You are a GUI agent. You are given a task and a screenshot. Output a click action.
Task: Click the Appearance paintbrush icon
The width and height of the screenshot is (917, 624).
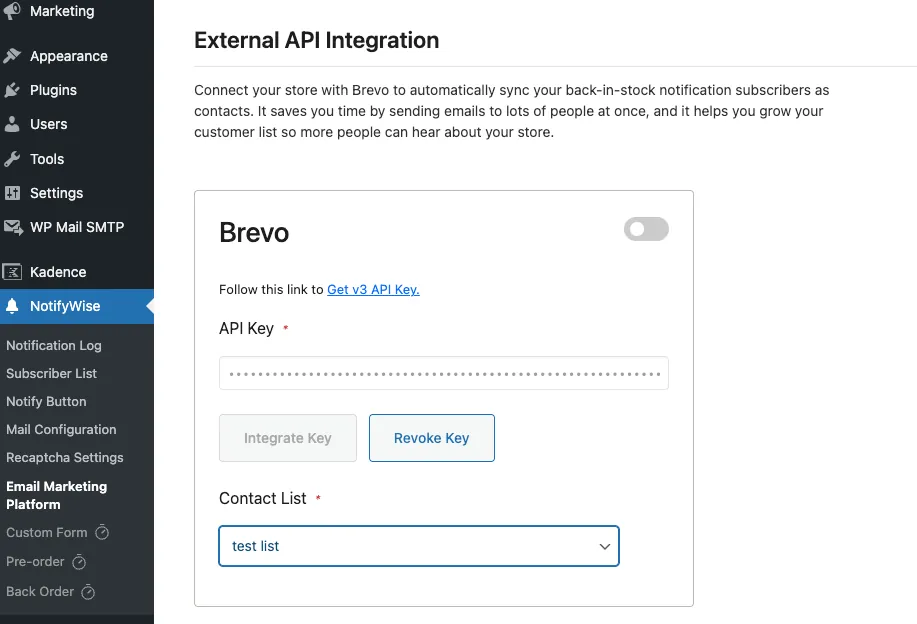point(12,56)
